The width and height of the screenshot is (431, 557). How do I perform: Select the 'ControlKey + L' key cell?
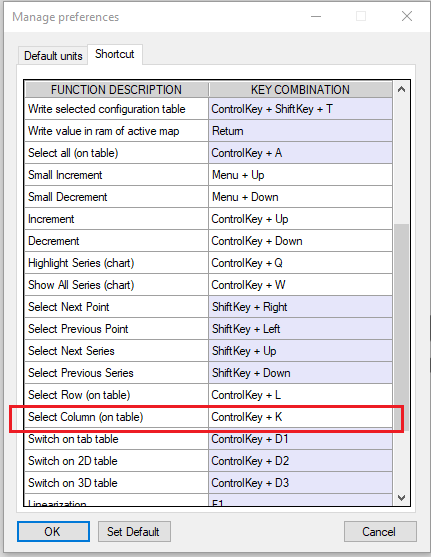(x=301, y=395)
